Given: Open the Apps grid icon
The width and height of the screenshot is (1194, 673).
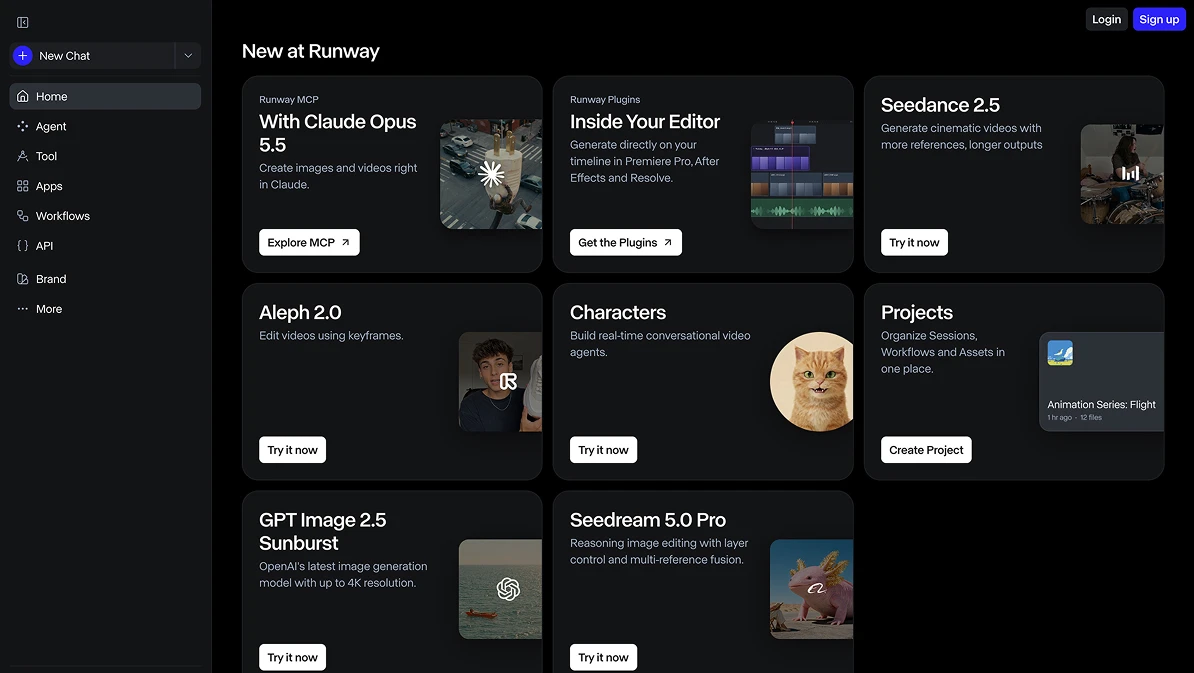Looking at the screenshot, I should (23, 186).
